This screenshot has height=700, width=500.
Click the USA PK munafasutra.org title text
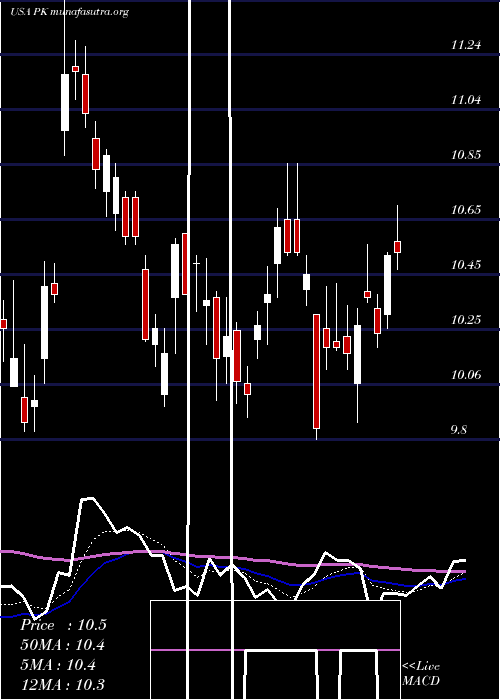[70, 12]
